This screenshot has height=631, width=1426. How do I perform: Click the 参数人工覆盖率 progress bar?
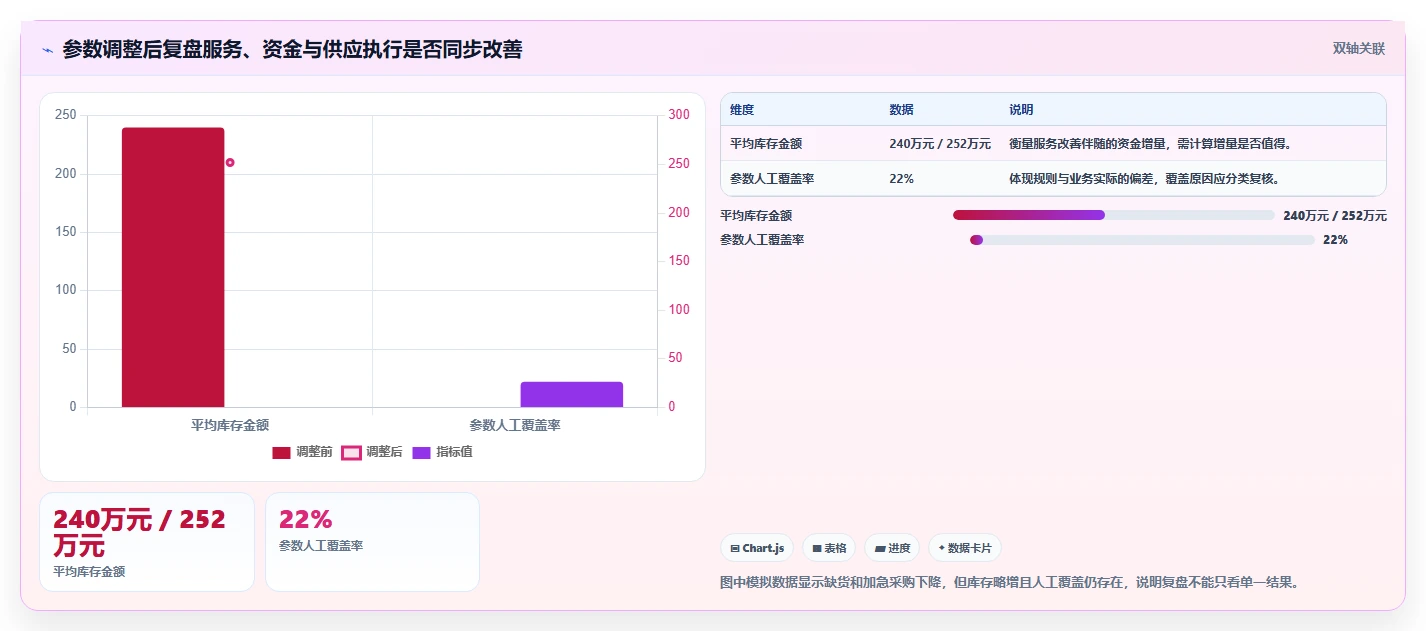[1142, 240]
